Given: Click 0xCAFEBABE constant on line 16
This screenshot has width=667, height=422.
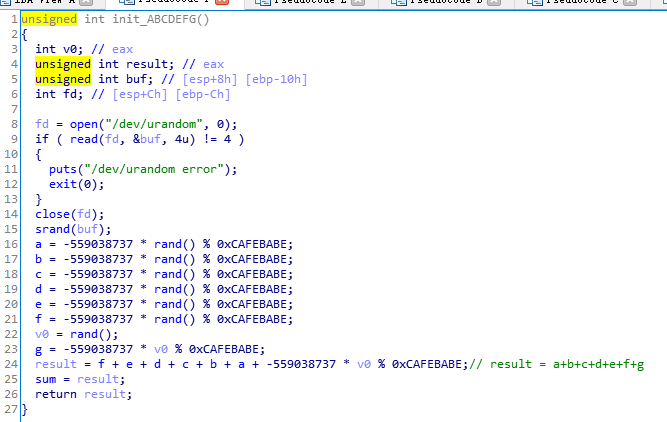Looking at the screenshot, I should [252, 244].
